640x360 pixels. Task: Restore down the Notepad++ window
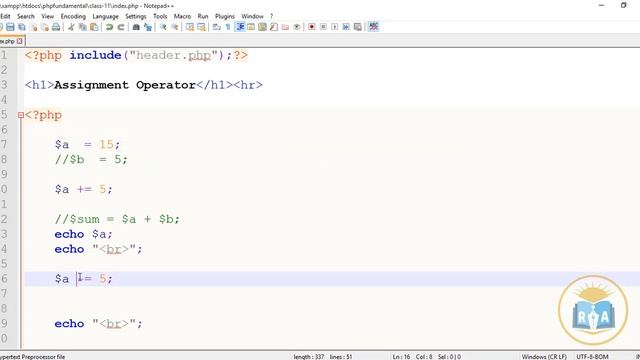(x=623, y=5)
